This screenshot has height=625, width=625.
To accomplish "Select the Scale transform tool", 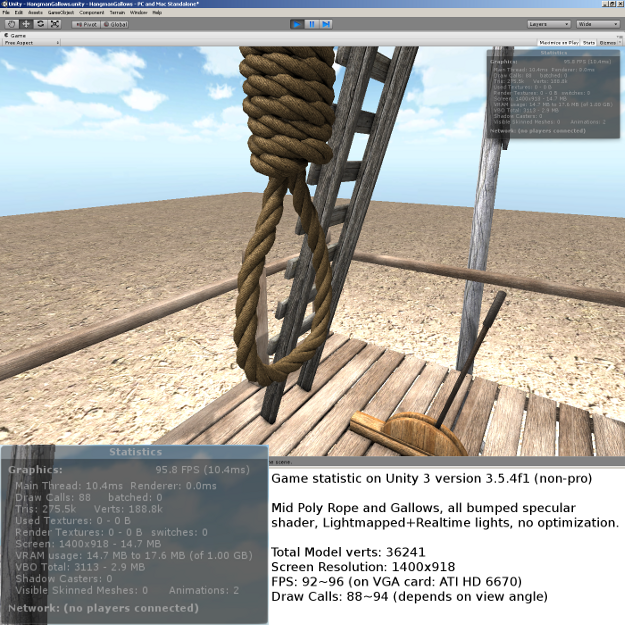I will (x=55, y=24).
